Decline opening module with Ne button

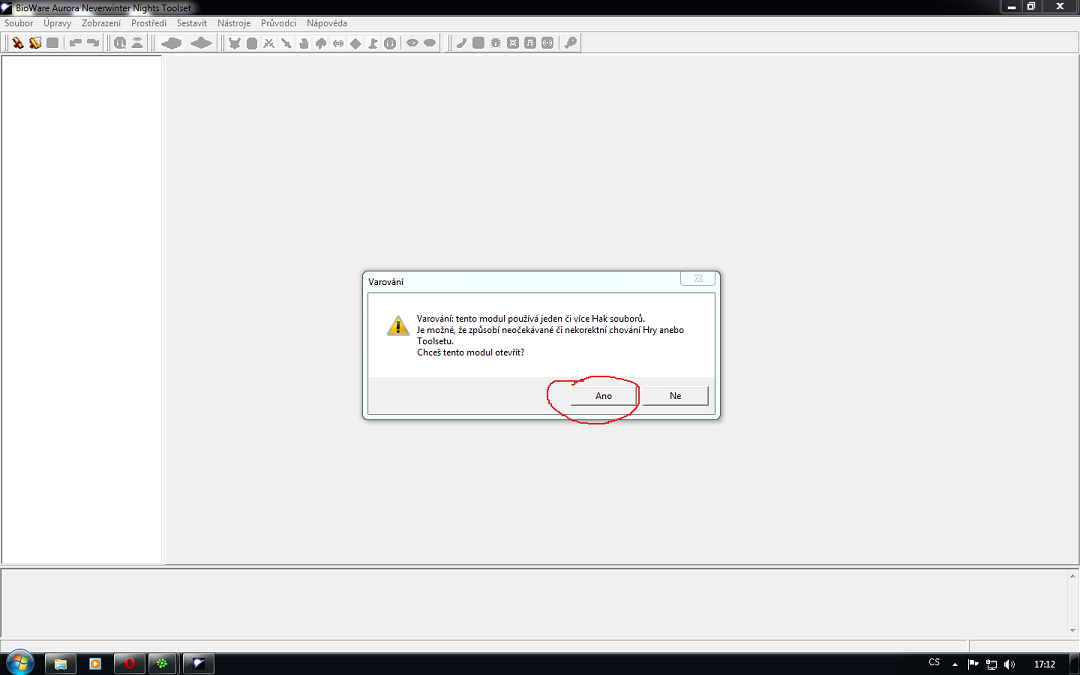click(675, 396)
